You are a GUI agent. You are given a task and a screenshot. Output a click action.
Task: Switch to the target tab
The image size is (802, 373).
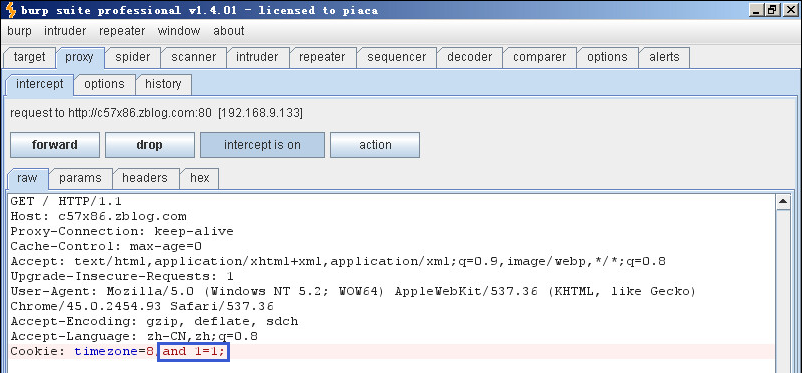29,57
